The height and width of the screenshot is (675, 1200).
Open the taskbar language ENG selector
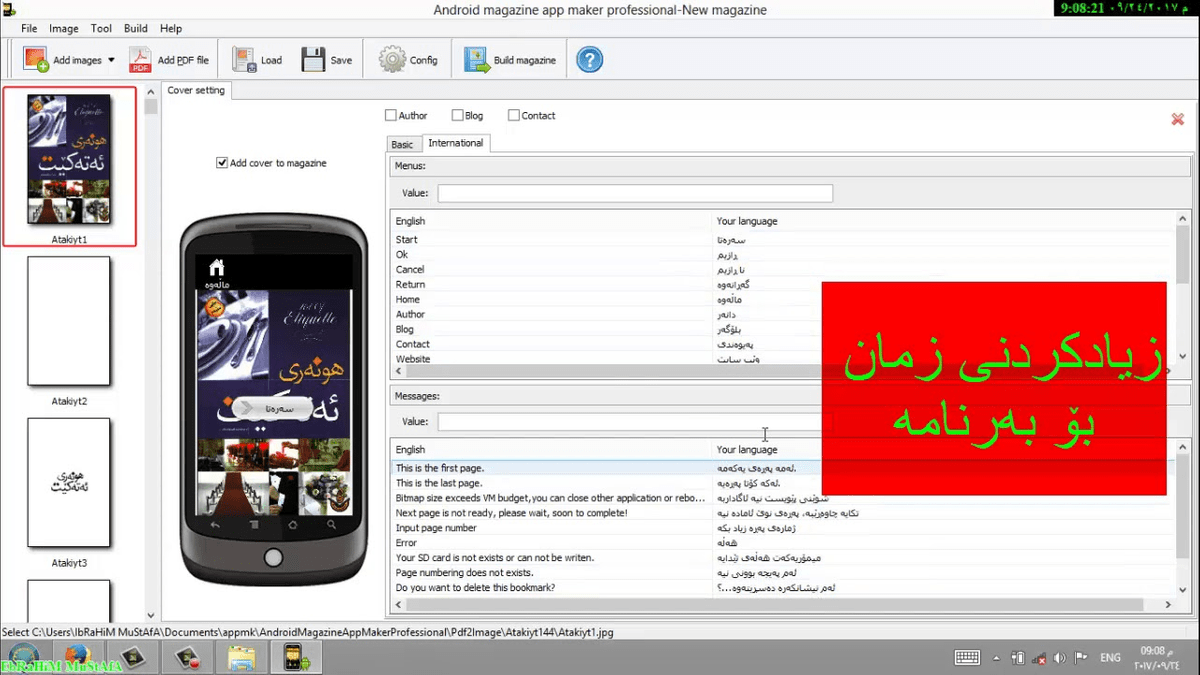click(x=1110, y=657)
